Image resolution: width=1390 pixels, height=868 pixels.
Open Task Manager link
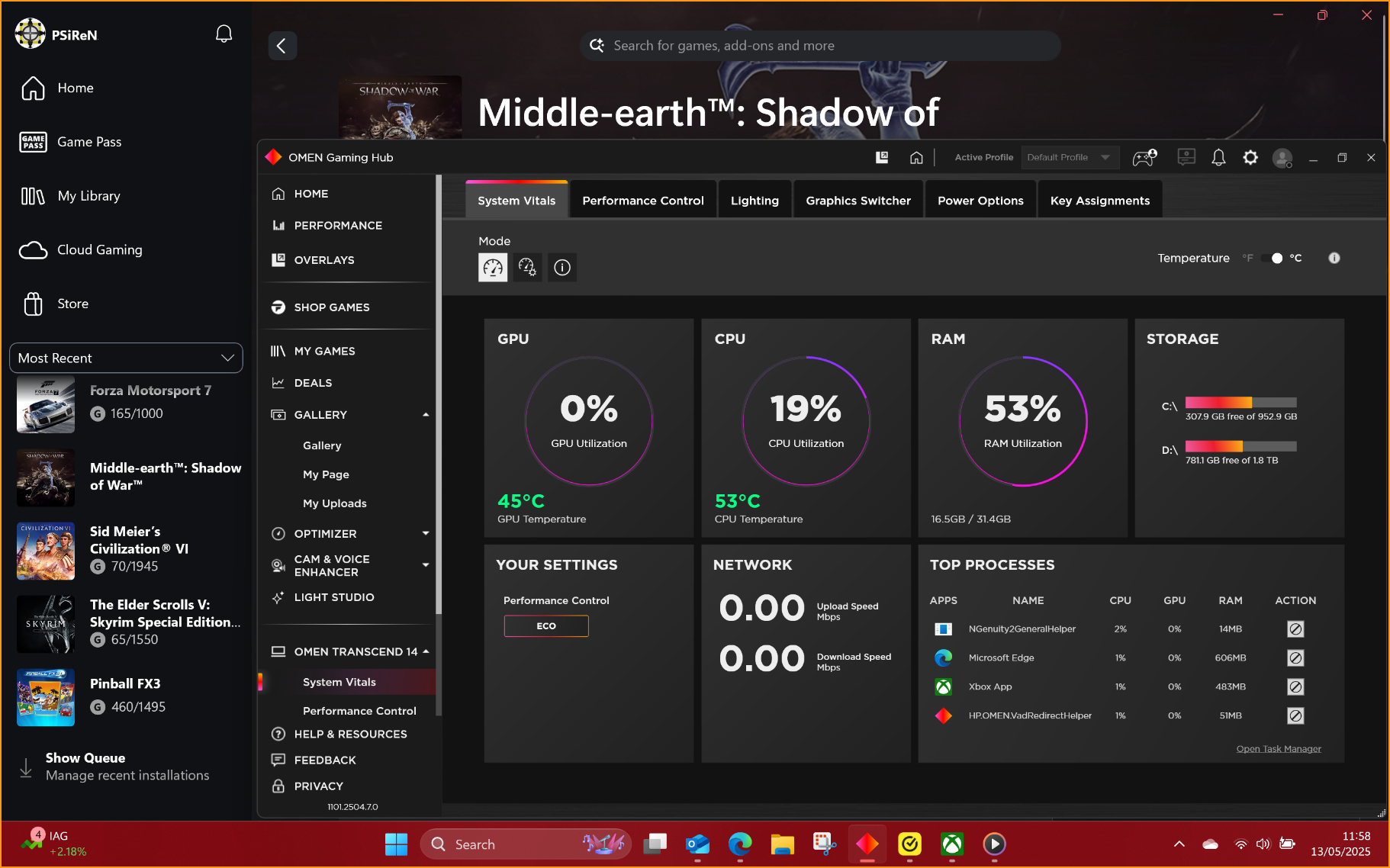1279,749
